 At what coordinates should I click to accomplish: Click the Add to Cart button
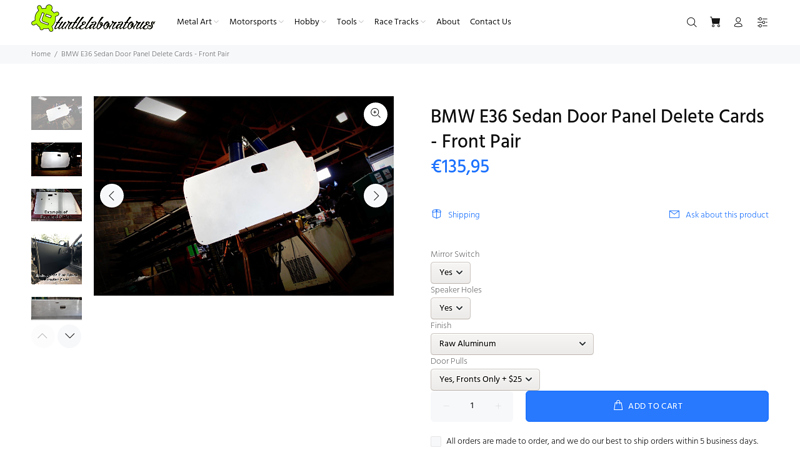tap(647, 406)
